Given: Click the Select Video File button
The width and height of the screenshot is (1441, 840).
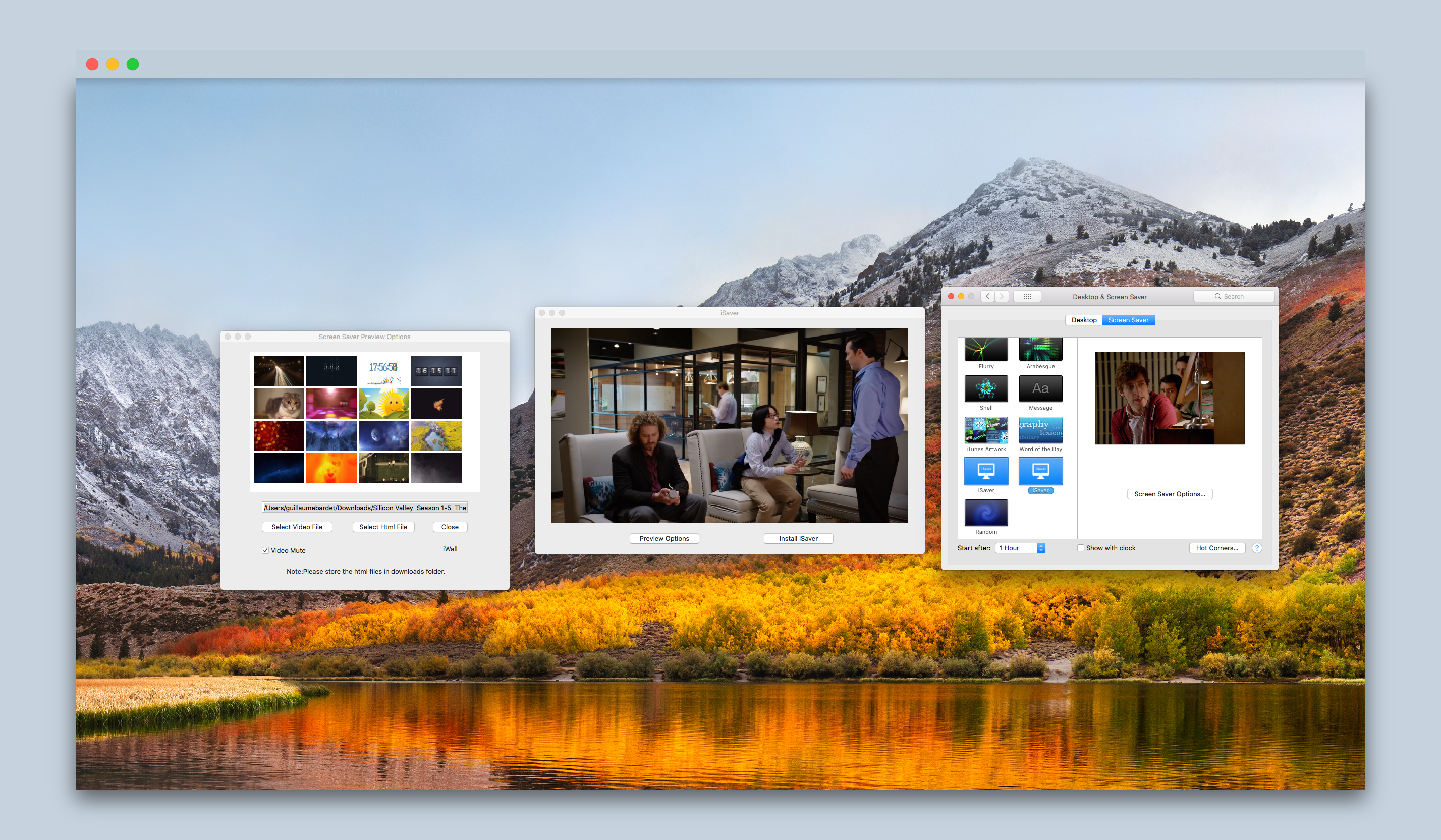Looking at the screenshot, I should click(297, 527).
